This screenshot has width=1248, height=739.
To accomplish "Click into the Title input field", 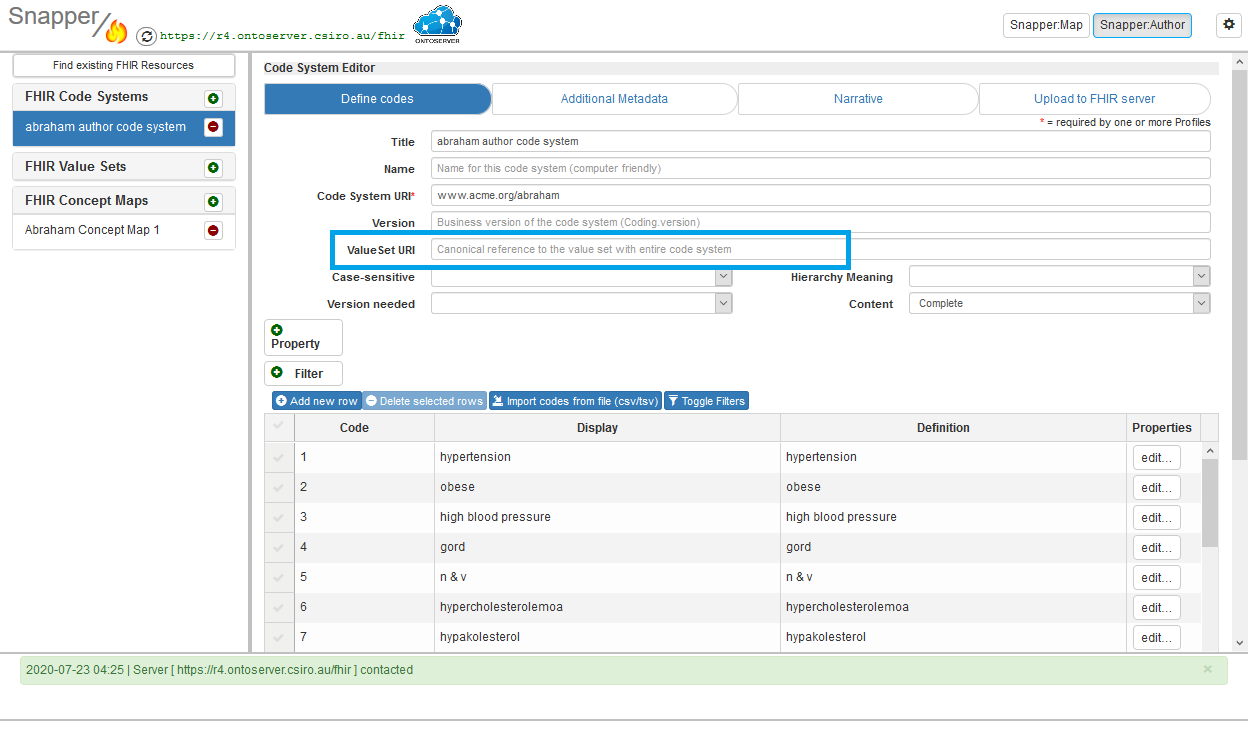I will tap(820, 141).
